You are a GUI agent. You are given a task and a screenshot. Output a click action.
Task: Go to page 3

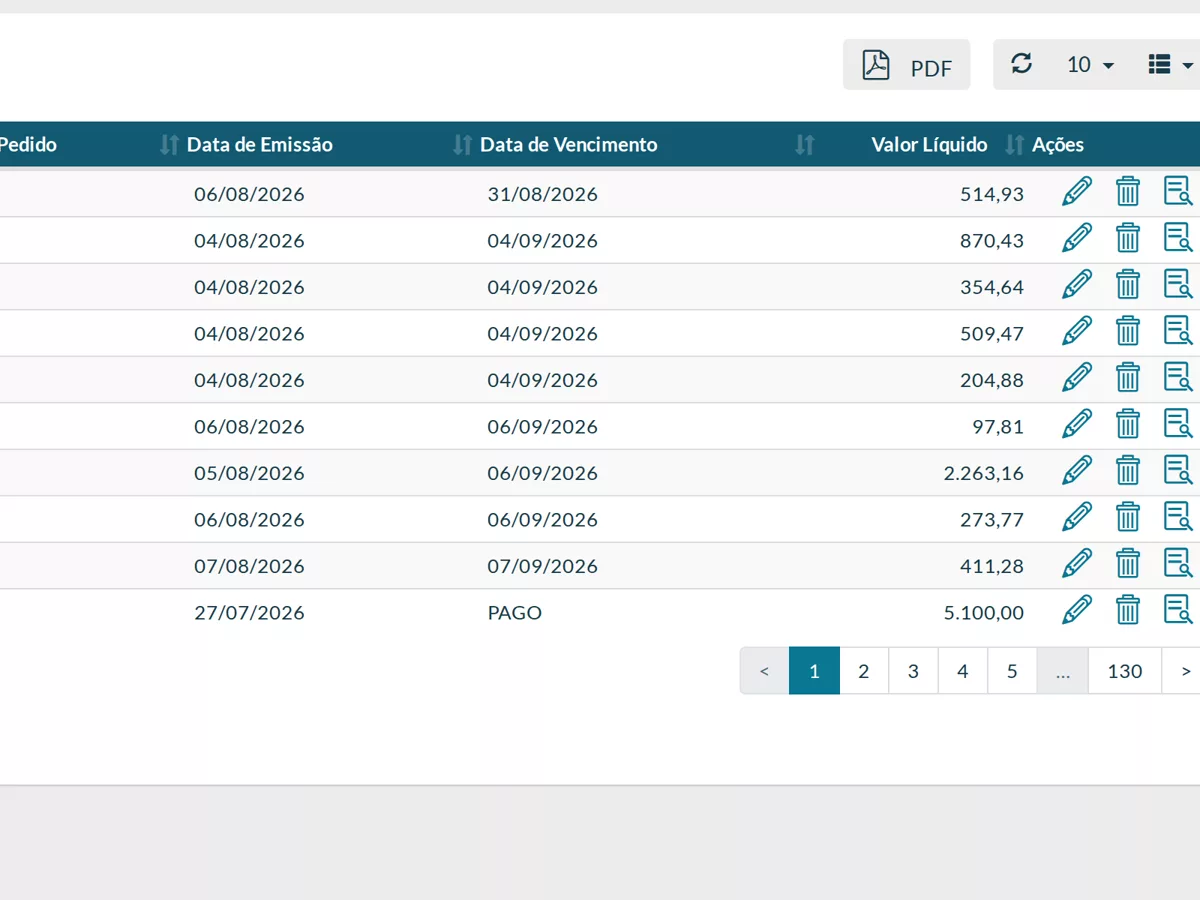click(x=913, y=671)
